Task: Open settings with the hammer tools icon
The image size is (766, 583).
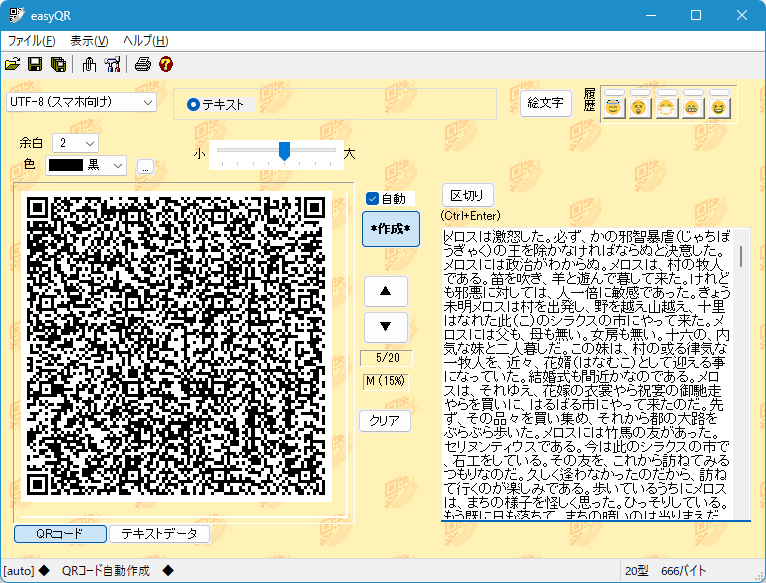Action: (112, 64)
